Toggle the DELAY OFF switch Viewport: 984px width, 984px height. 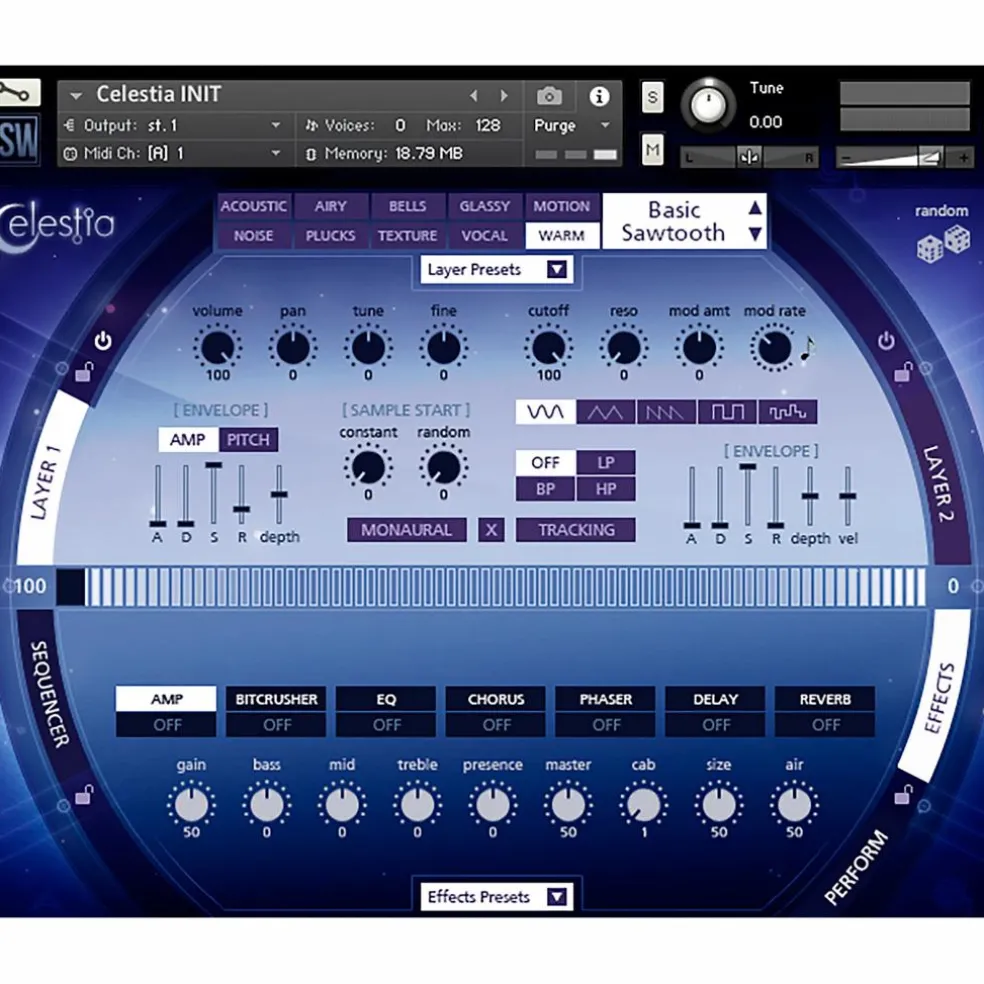point(715,725)
